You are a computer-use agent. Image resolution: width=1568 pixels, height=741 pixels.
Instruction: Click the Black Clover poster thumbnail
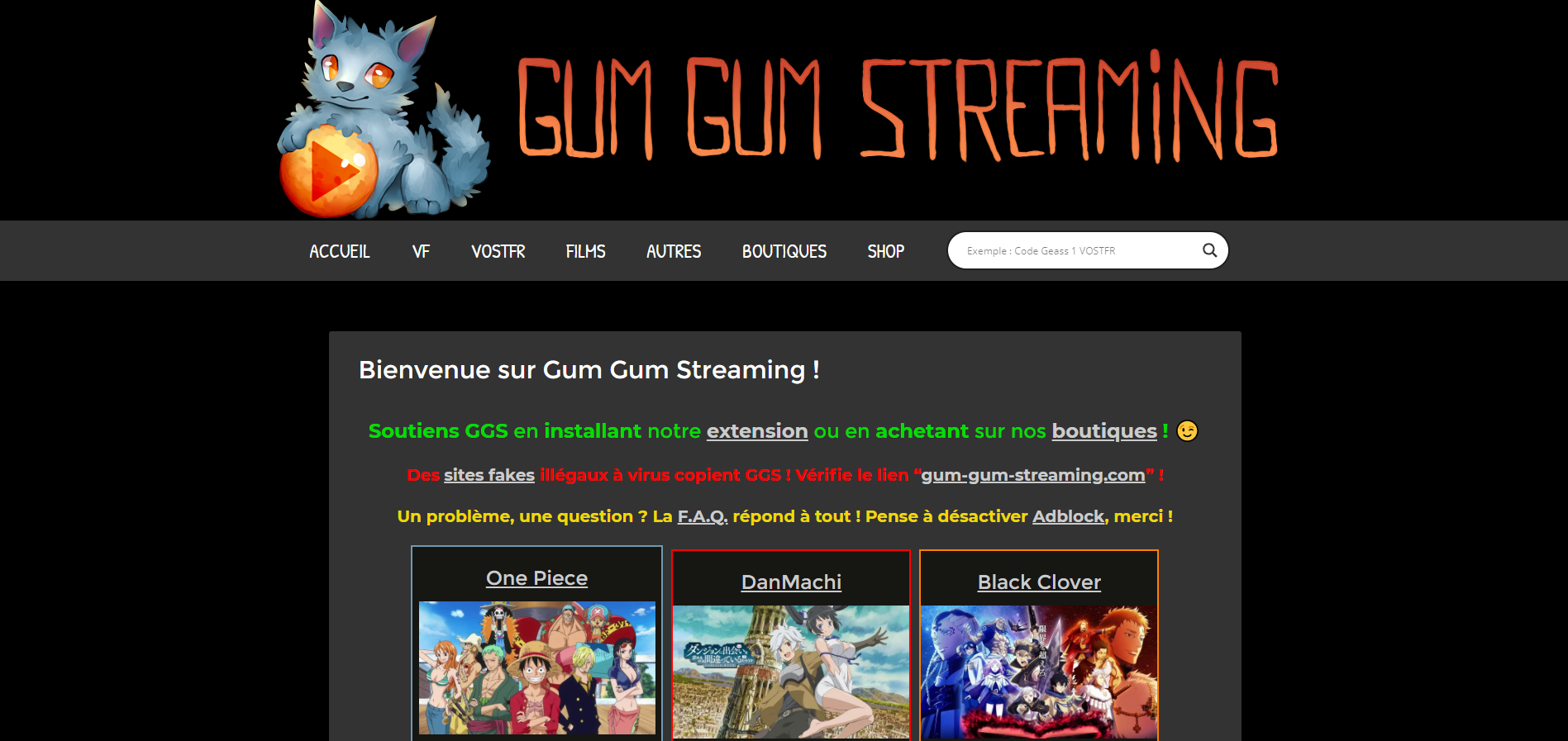tap(1039, 672)
